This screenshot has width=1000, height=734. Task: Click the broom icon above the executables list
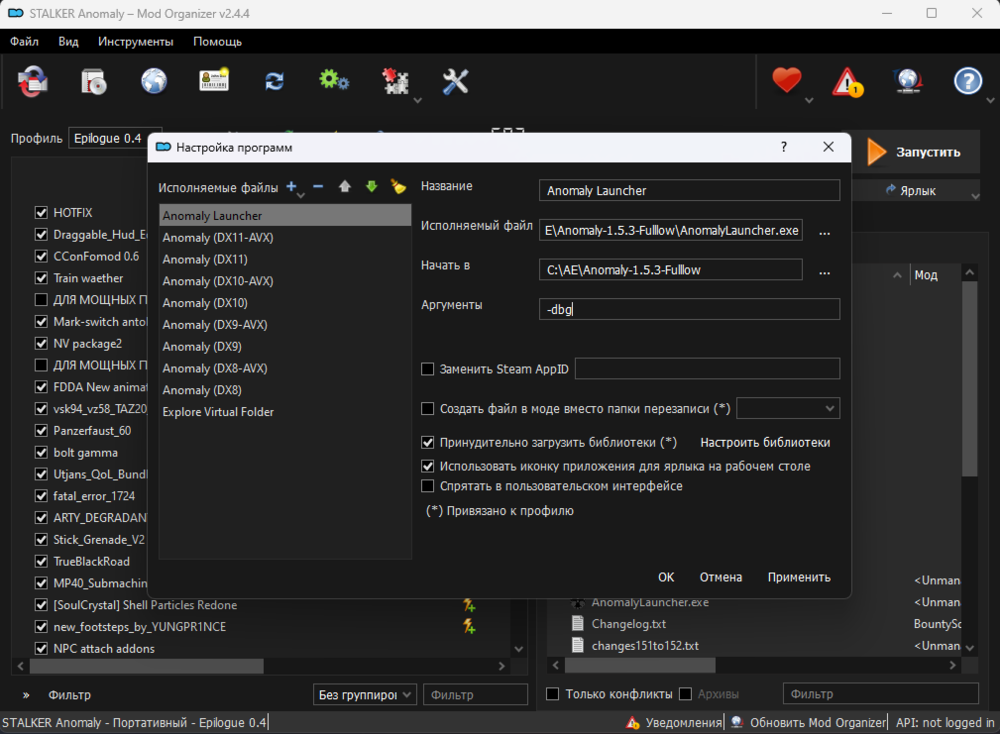(x=398, y=187)
